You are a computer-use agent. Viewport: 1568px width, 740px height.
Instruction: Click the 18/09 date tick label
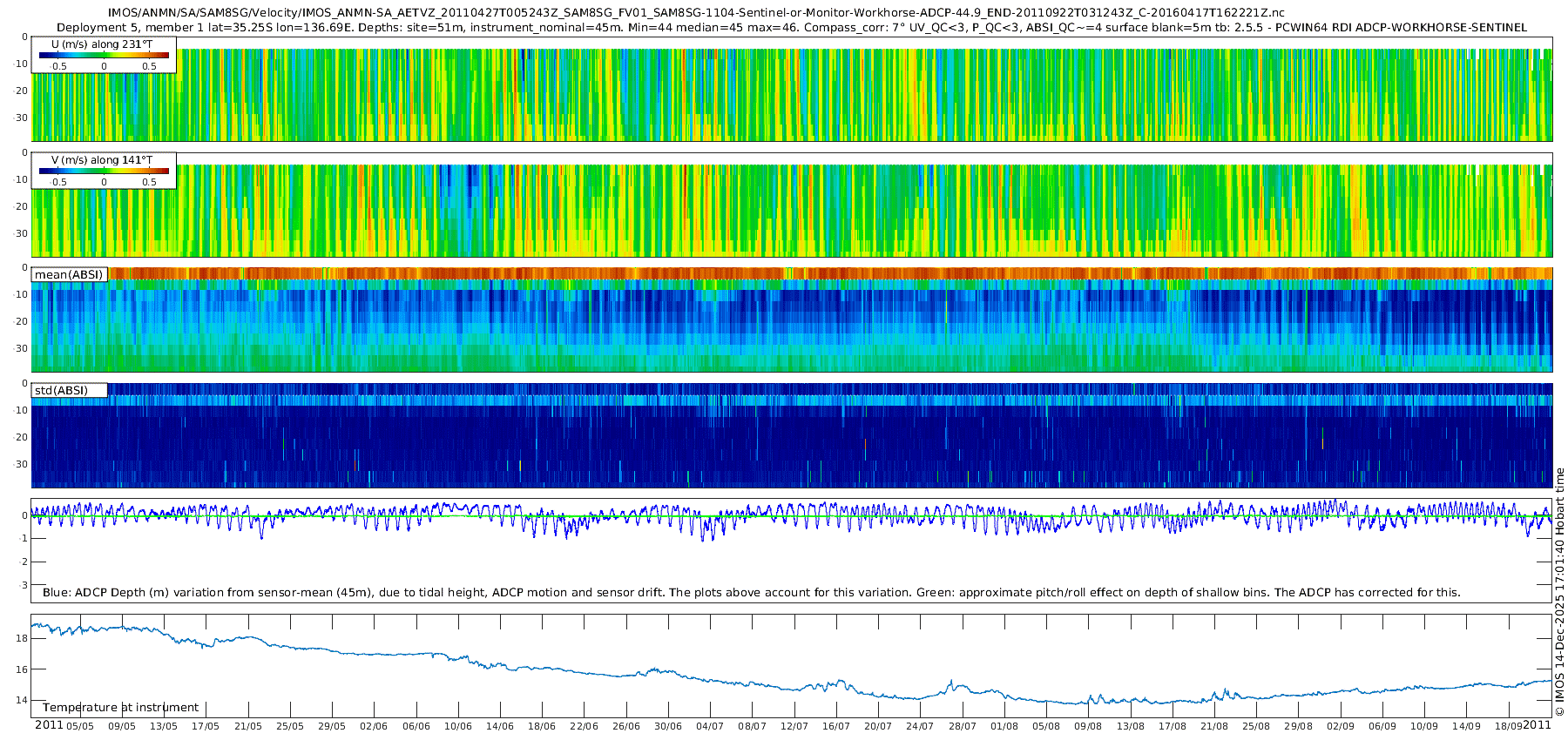[x=1508, y=726]
